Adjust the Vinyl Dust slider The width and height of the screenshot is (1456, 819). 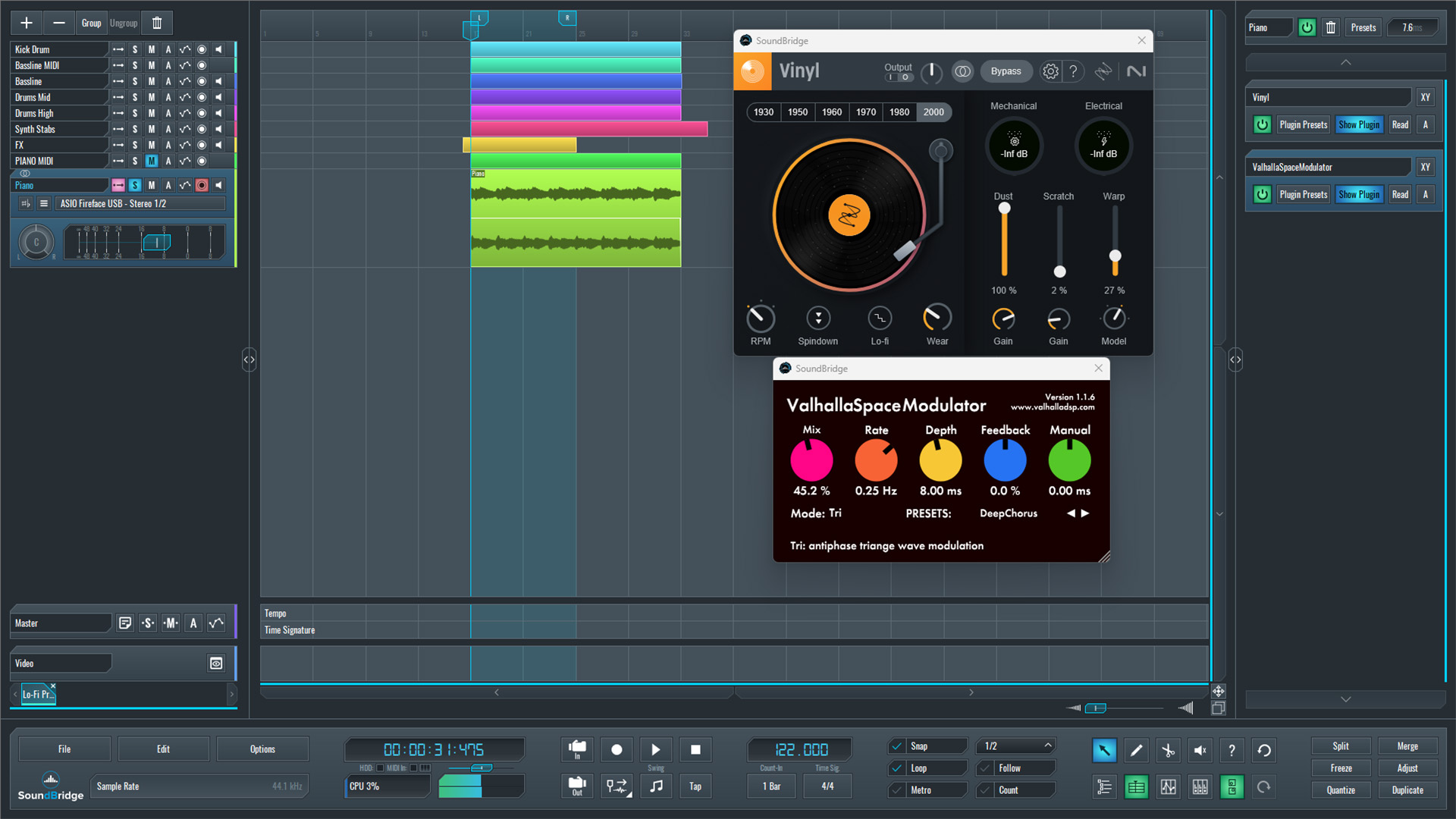coord(1004,240)
